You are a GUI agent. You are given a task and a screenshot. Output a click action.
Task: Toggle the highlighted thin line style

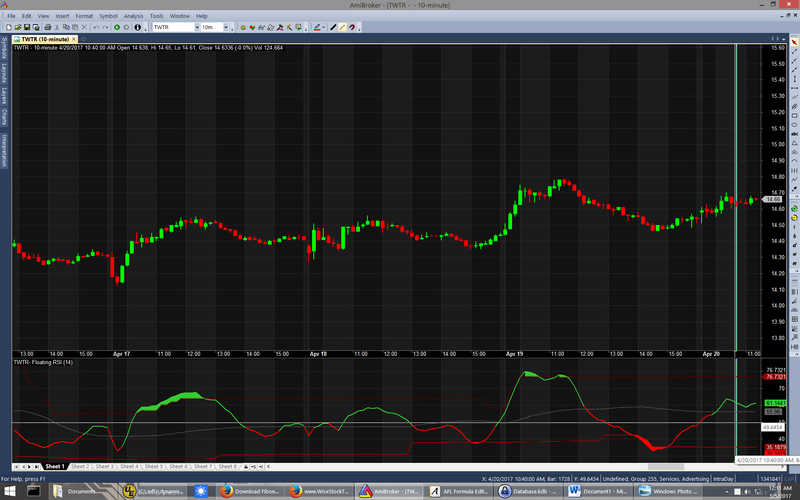tap(342, 27)
